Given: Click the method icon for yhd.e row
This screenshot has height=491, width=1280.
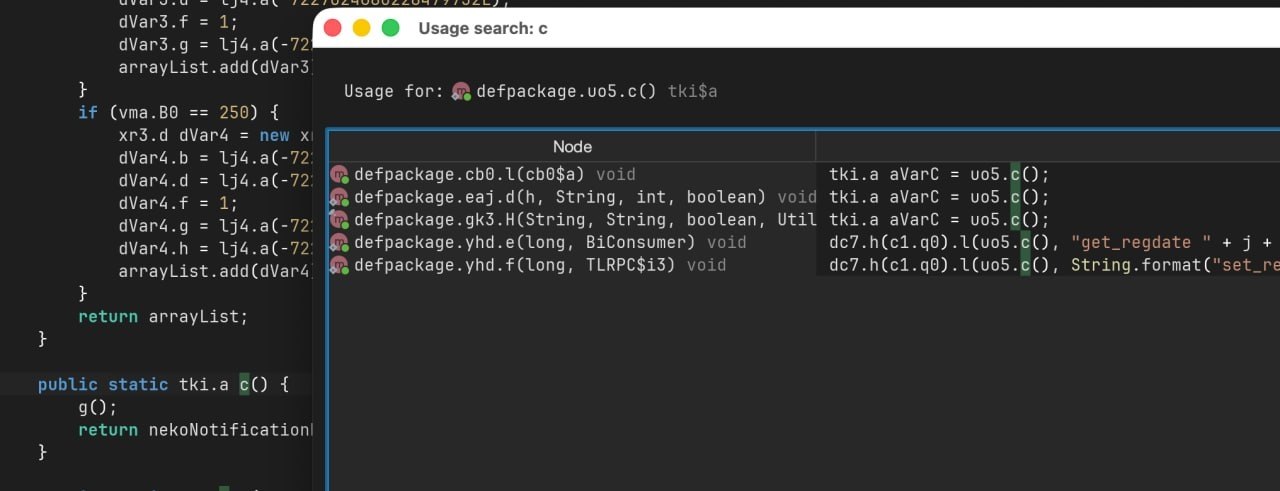Looking at the screenshot, I should 339,243.
